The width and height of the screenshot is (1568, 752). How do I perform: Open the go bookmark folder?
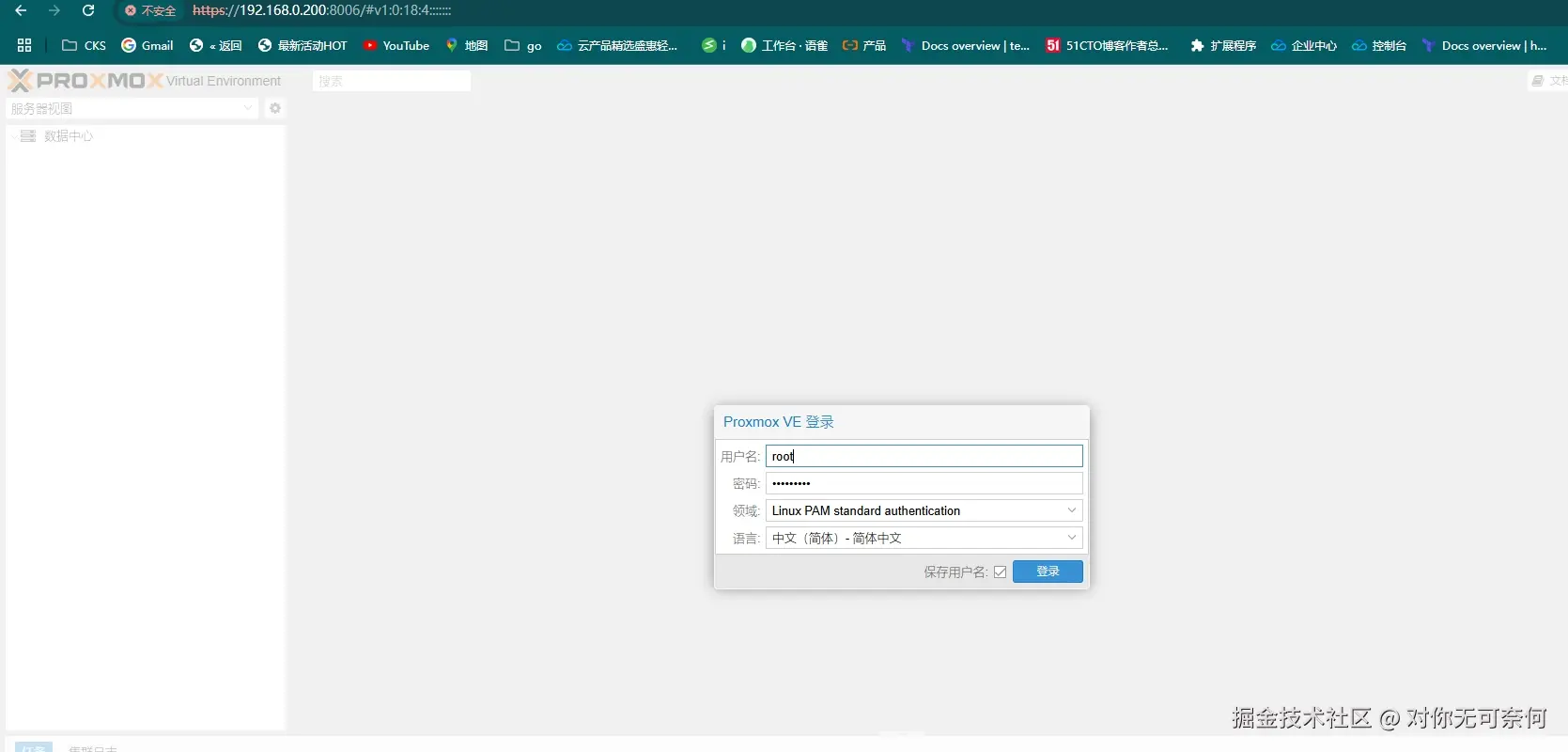coord(523,45)
